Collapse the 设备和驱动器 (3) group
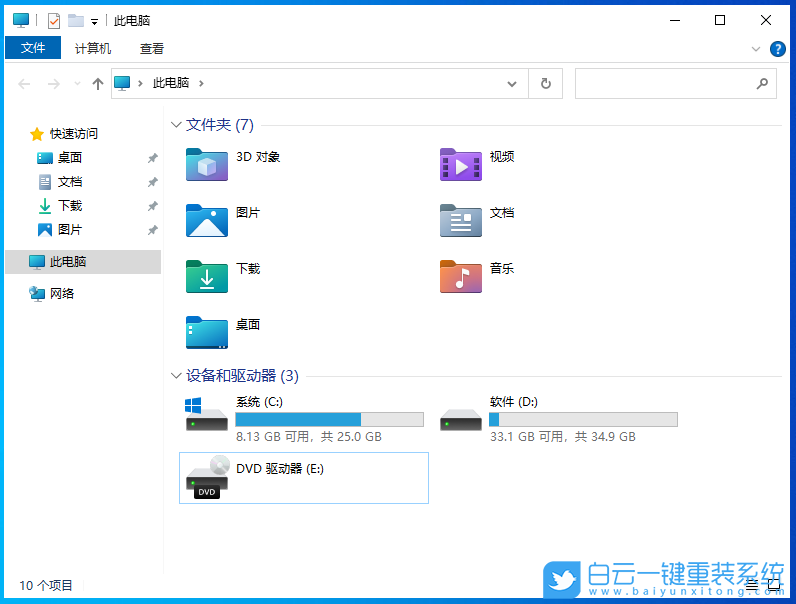796x604 pixels. [x=176, y=376]
